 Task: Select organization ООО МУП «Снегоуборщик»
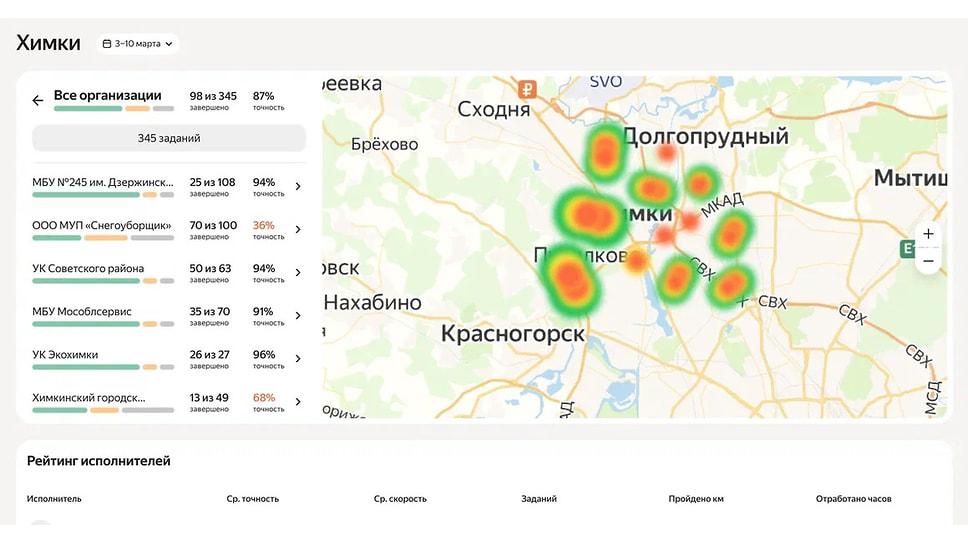(x=102, y=225)
